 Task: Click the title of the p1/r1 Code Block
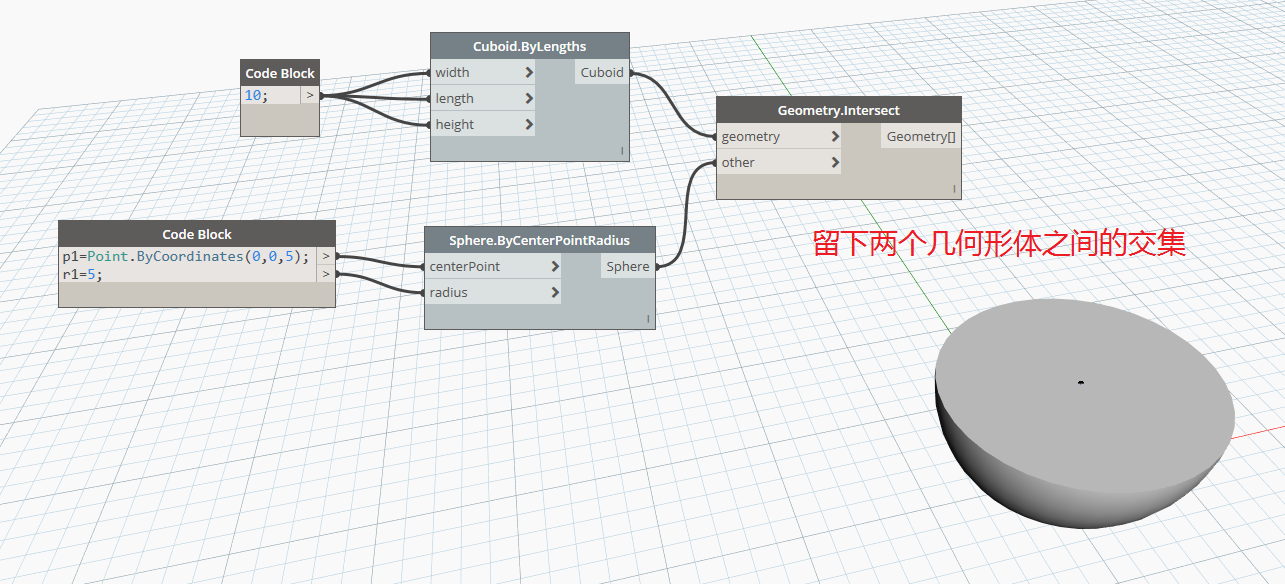pyautogui.click(x=197, y=234)
